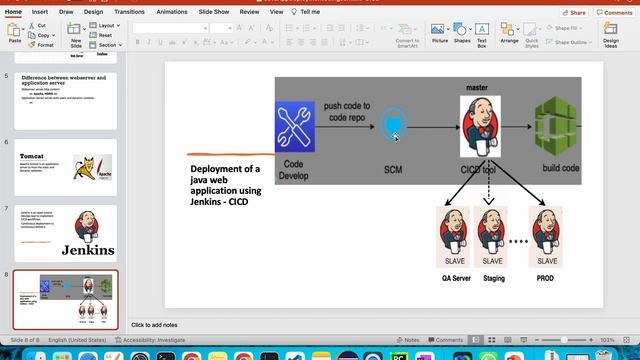The image size is (640, 360).
Task: Click the Tell me search box
Action: click(x=306, y=12)
